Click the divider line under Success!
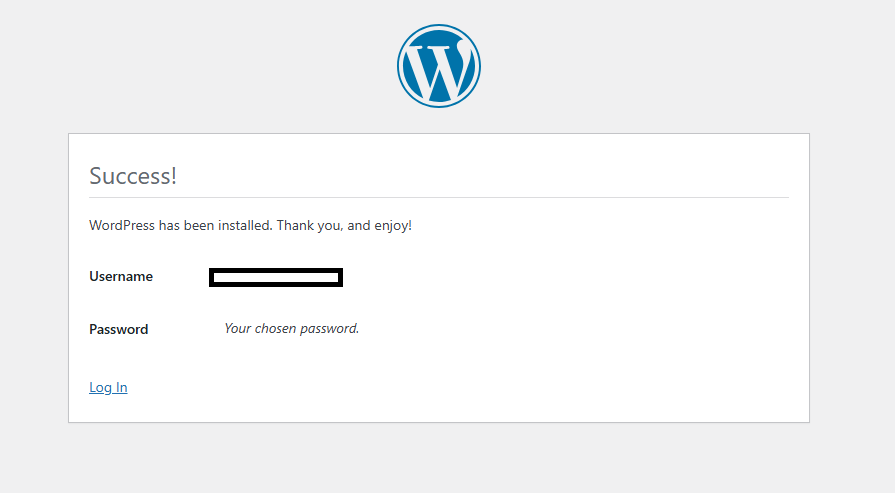 pyautogui.click(x=438, y=198)
